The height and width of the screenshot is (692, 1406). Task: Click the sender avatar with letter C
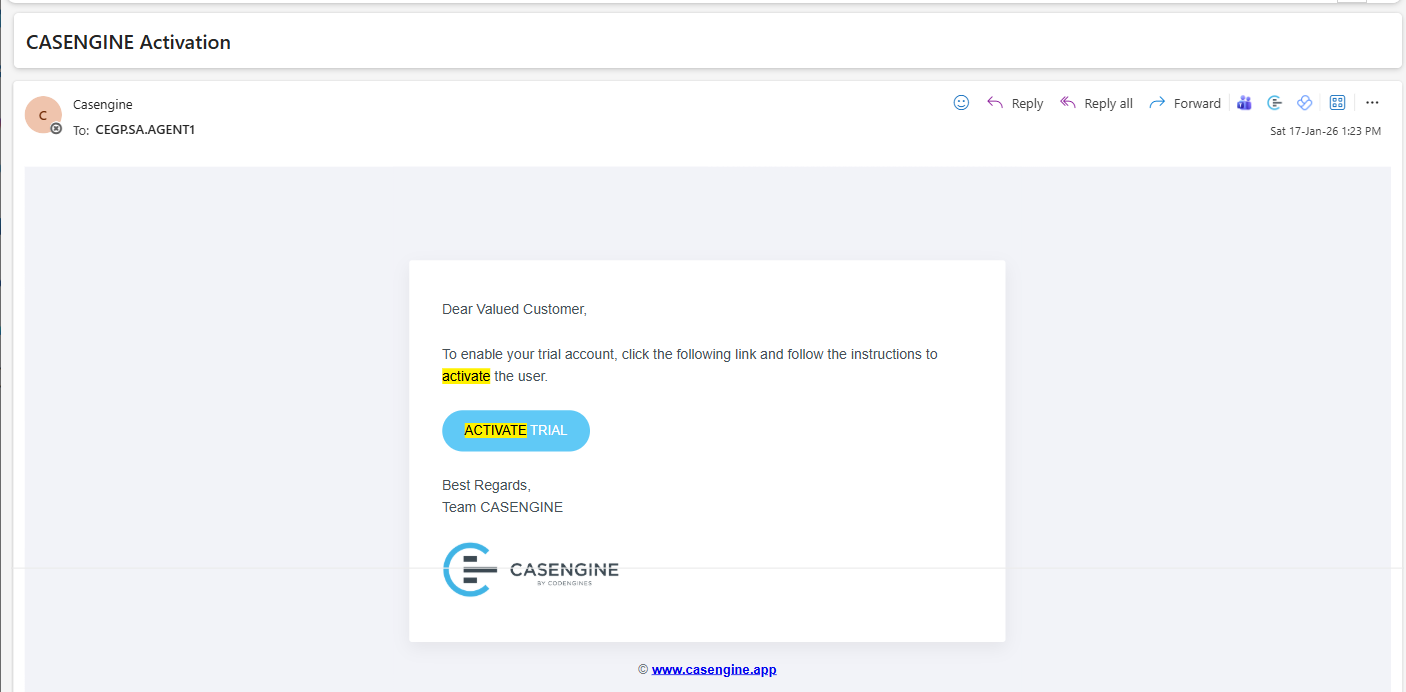click(x=43, y=115)
